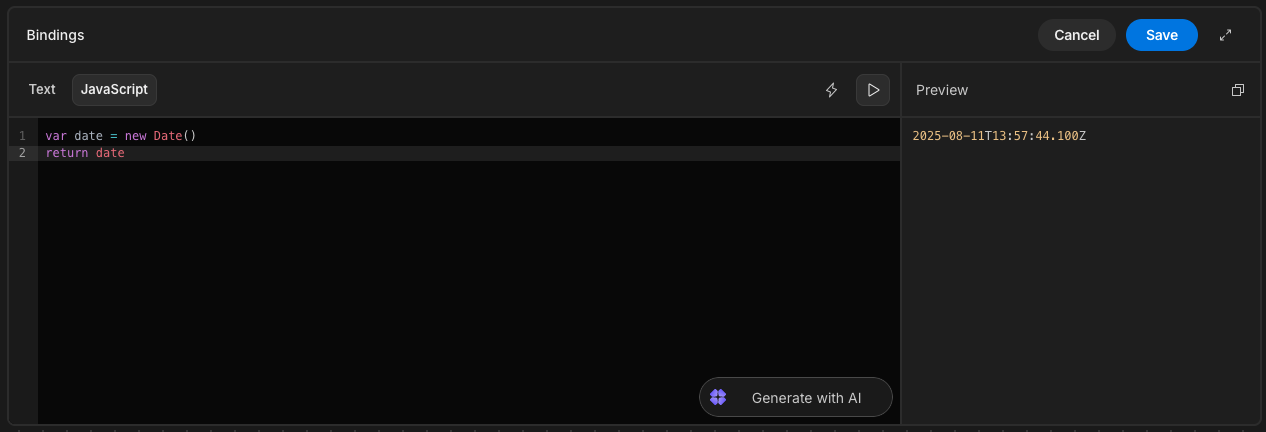Click the purple AI clover icon
Image resolution: width=1266 pixels, height=432 pixels.
point(718,397)
